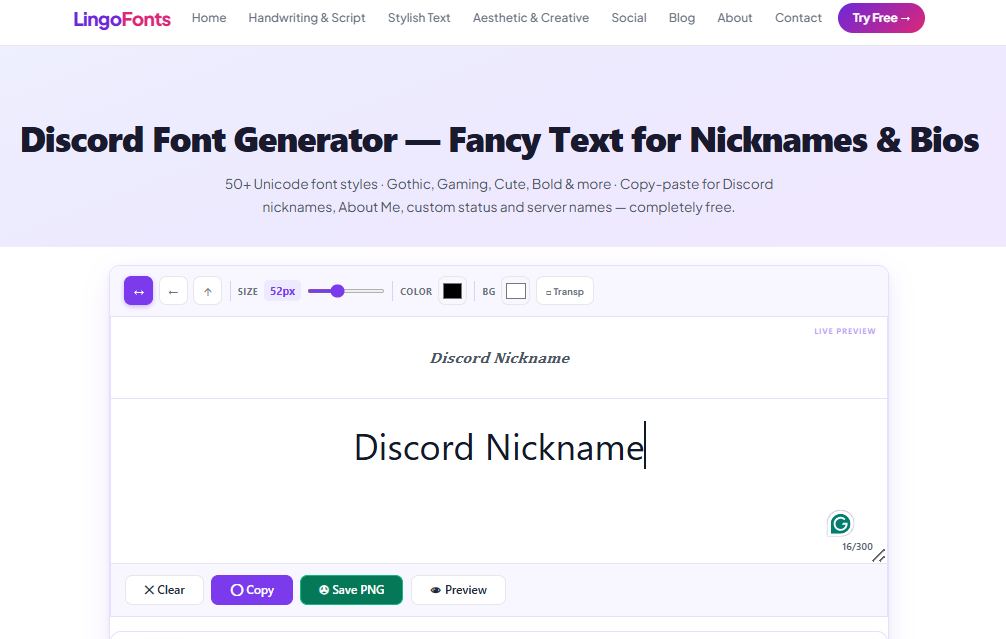Select the up arrow alignment icon
The image size is (1006, 639).
point(208,291)
